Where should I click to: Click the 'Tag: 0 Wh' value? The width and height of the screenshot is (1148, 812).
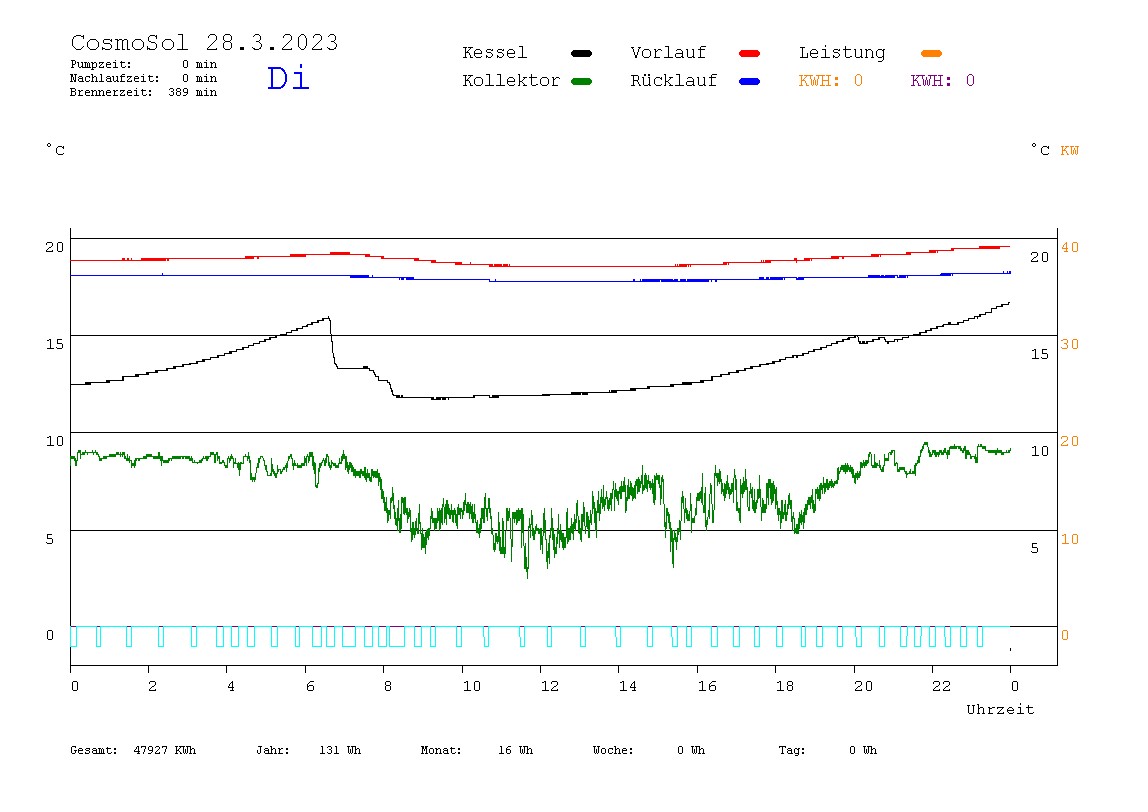[x=827, y=750]
